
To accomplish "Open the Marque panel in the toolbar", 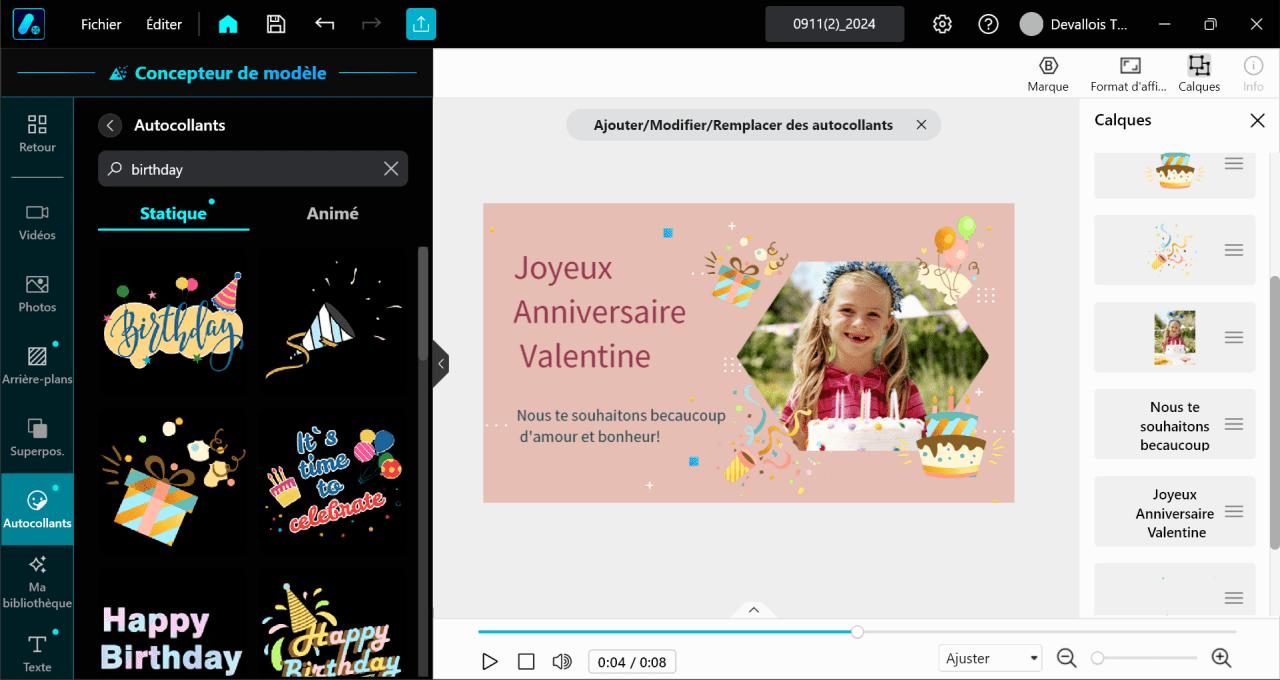I will click(1047, 72).
